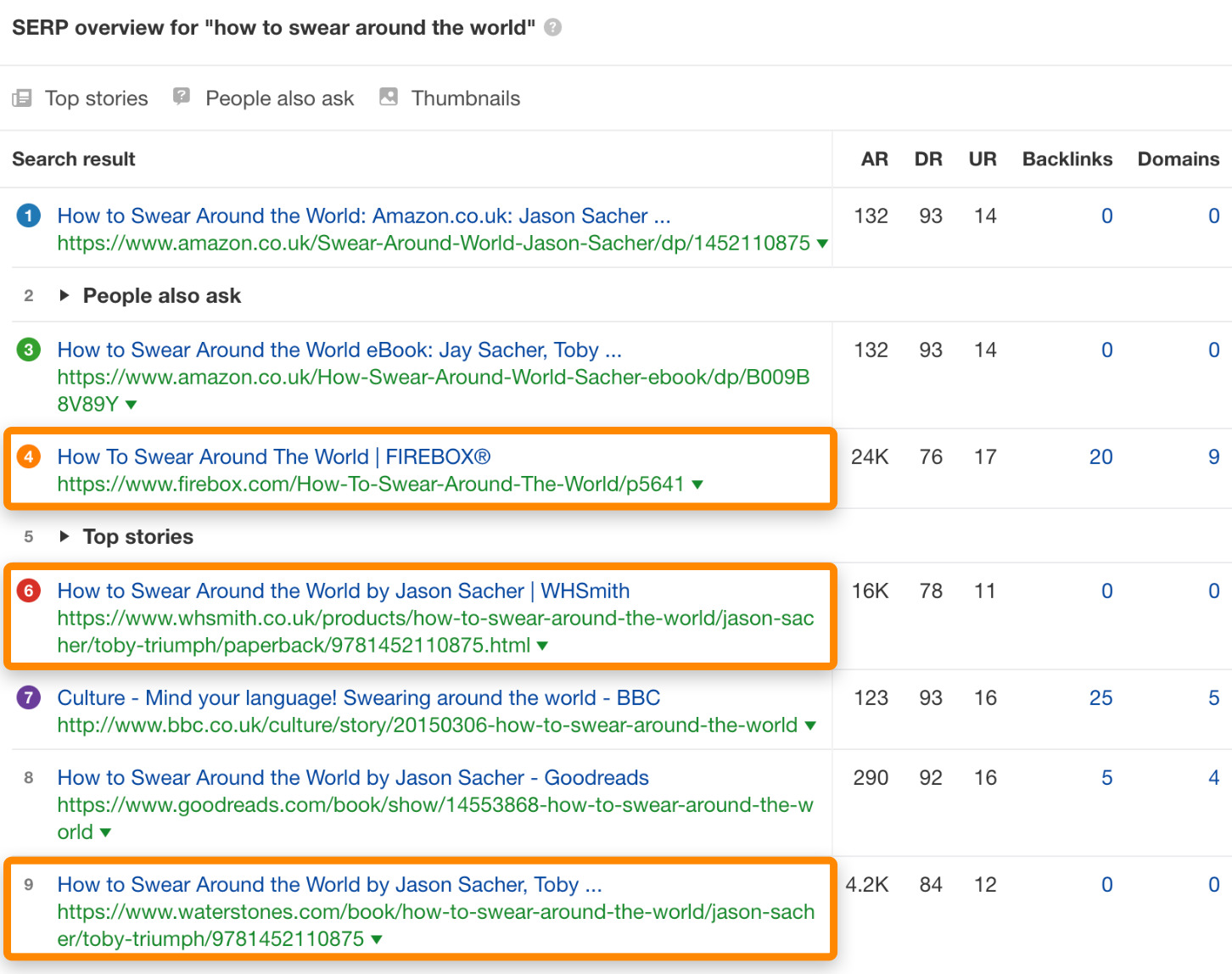
Task: Click the Backlinks column header
Action: pos(1067,159)
